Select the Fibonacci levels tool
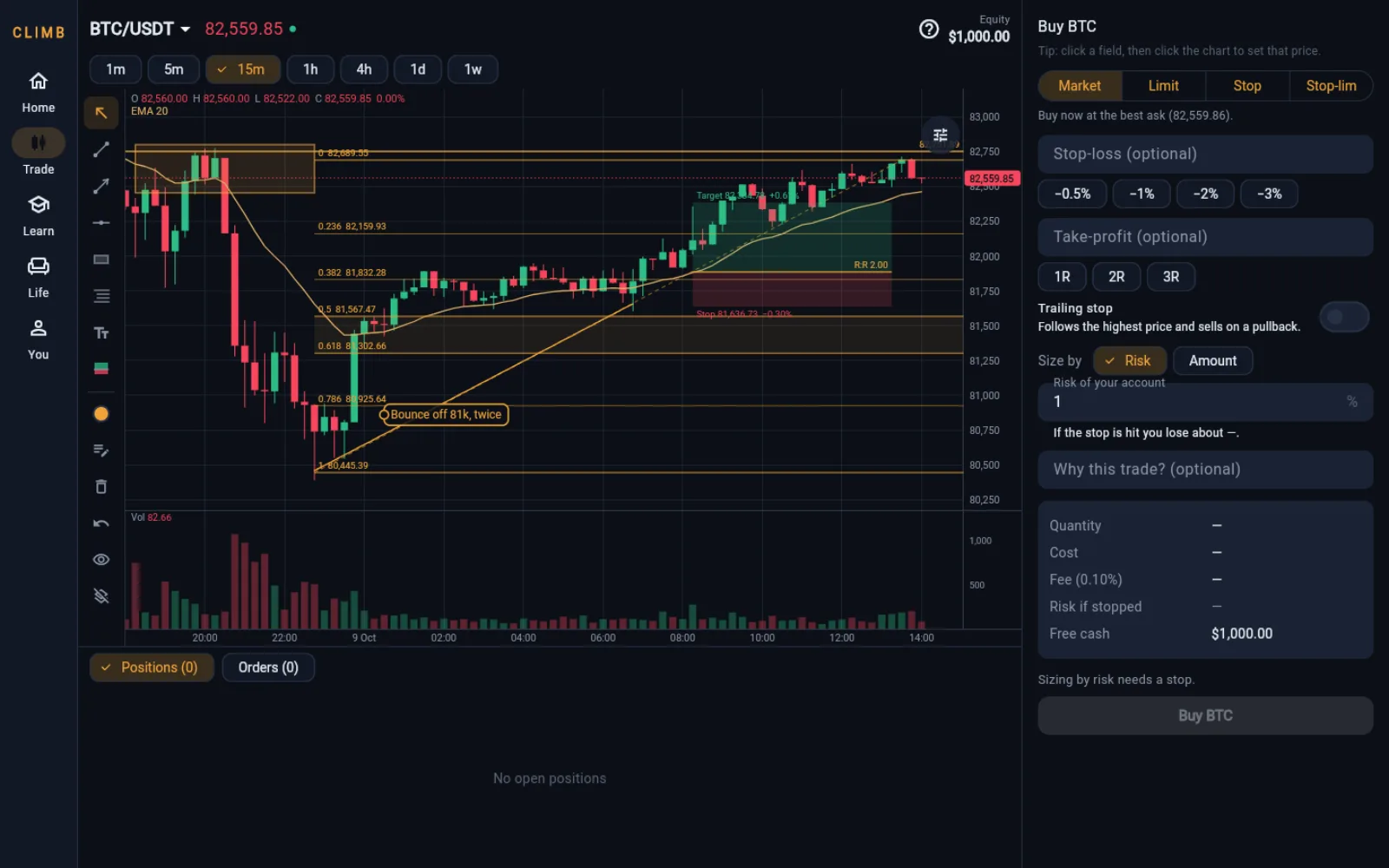Screen dimensions: 1389x868 coord(101,296)
